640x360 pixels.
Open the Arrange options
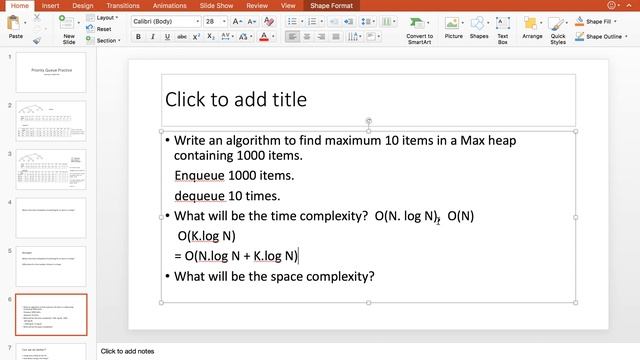click(x=532, y=28)
